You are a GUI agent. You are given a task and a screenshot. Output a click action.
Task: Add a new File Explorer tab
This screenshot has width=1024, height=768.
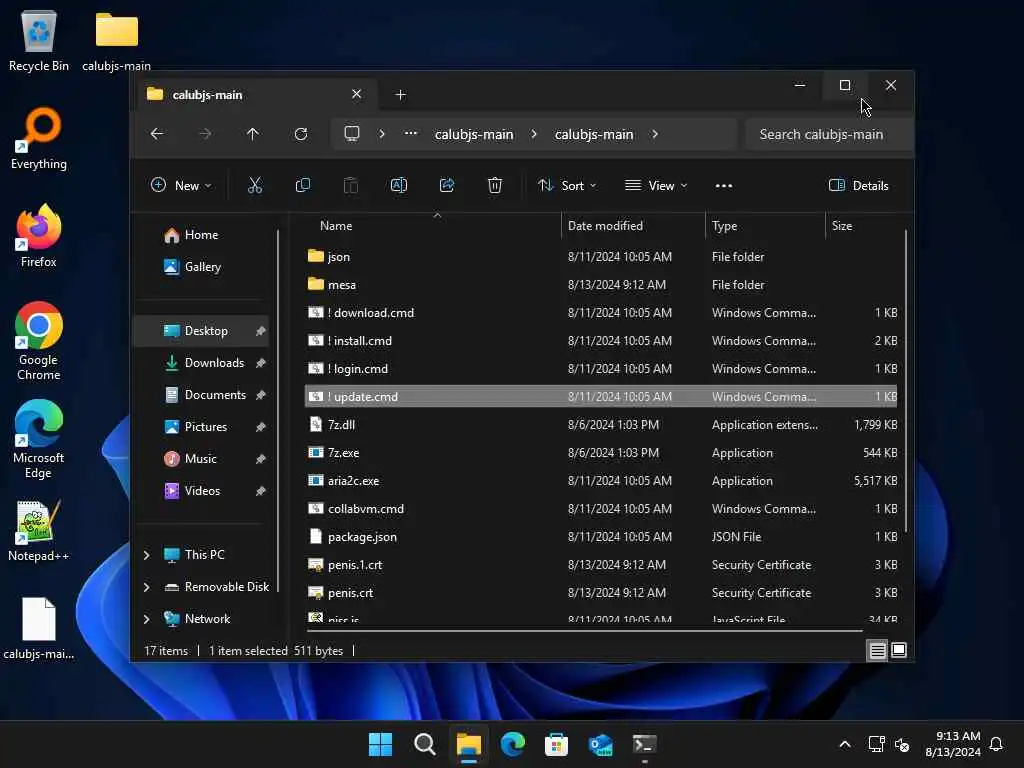coord(400,95)
